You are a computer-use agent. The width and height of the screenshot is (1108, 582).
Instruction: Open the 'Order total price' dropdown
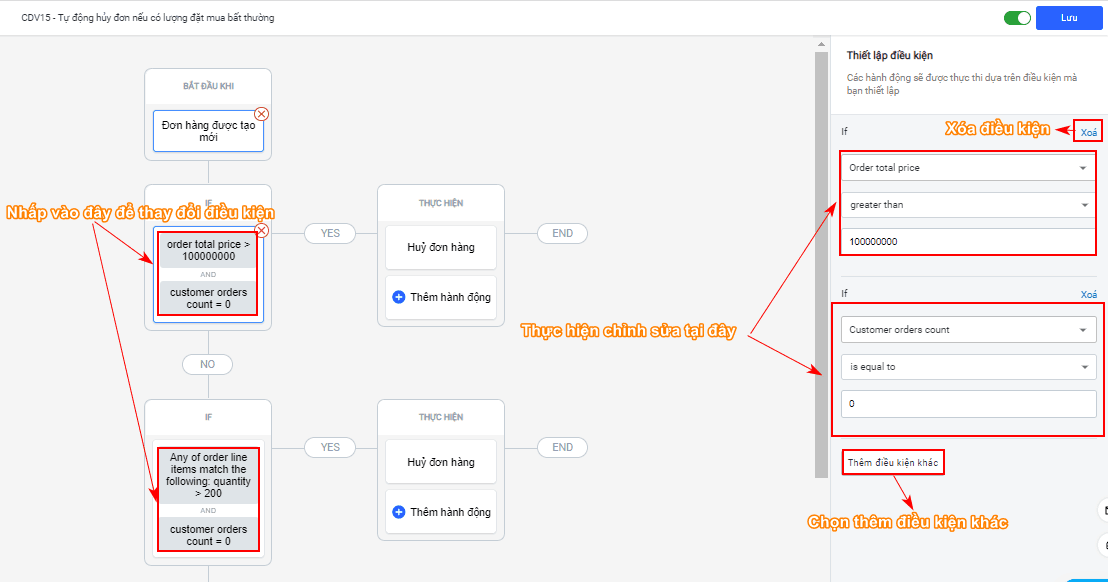[x=967, y=168]
